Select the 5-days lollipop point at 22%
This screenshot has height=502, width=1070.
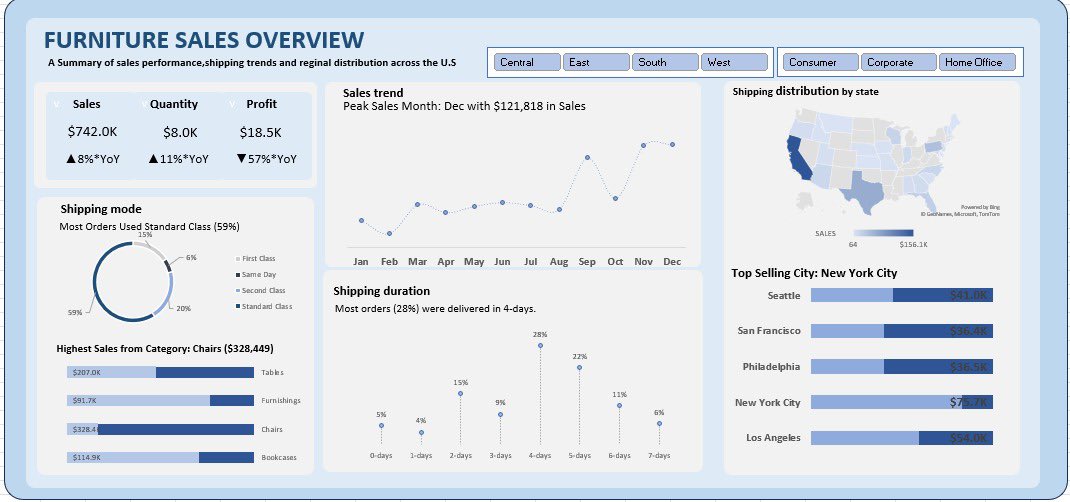(x=579, y=368)
